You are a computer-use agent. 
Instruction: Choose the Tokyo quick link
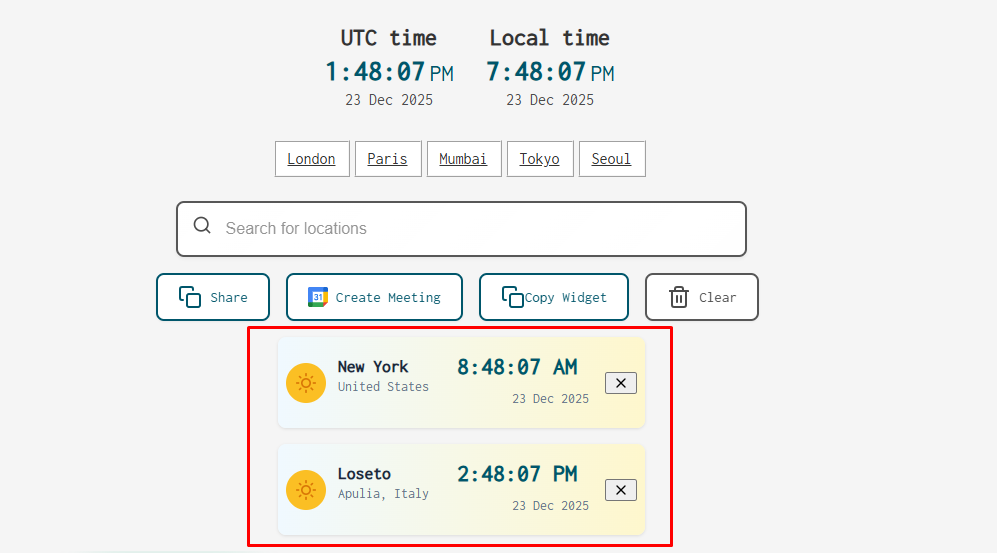coord(540,159)
